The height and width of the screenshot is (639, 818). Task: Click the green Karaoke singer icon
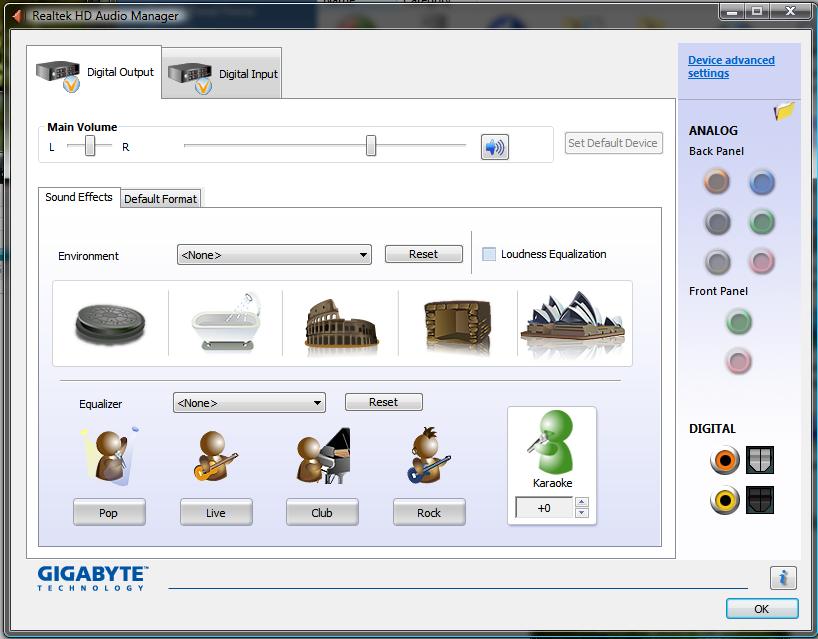[551, 442]
